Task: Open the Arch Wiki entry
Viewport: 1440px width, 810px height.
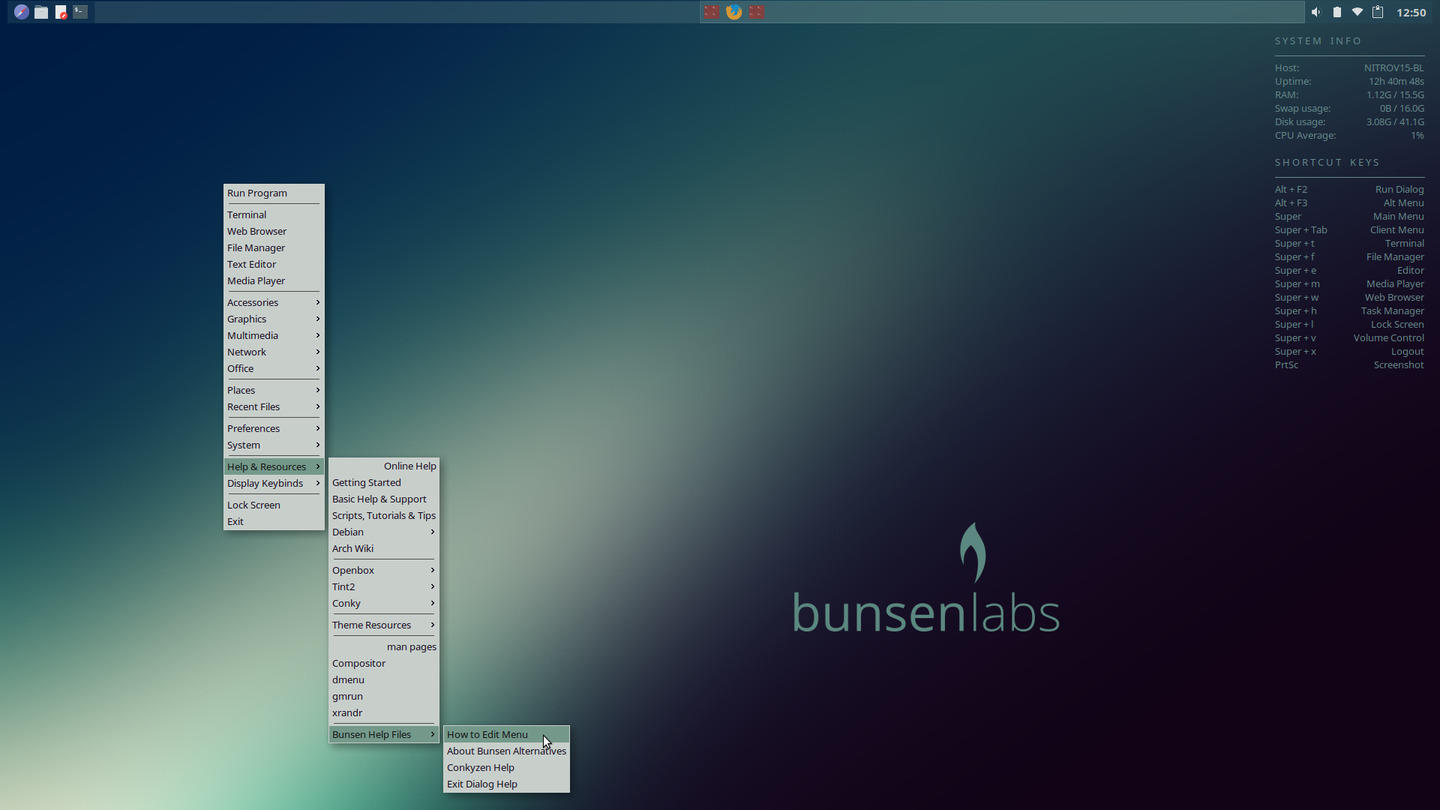Action: coord(384,548)
